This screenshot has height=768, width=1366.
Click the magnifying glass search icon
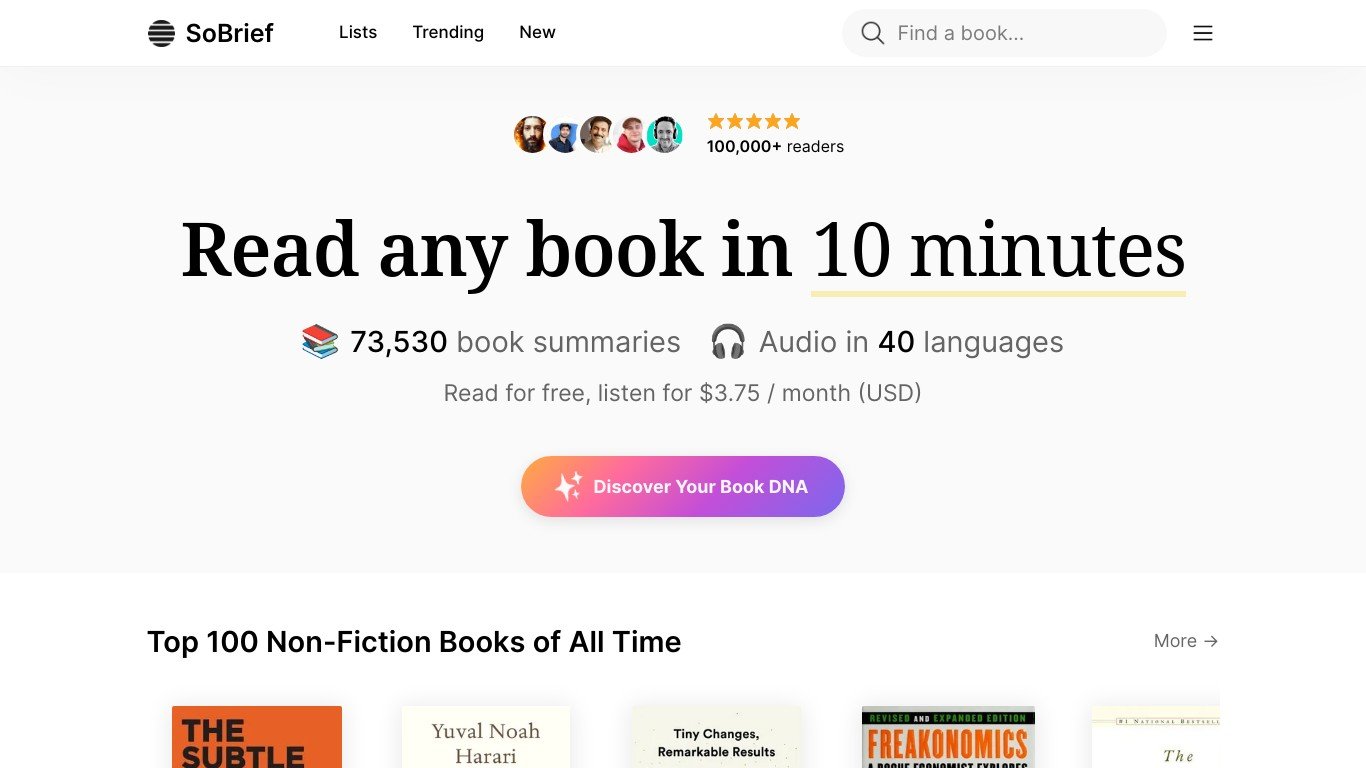tap(872, 33)
